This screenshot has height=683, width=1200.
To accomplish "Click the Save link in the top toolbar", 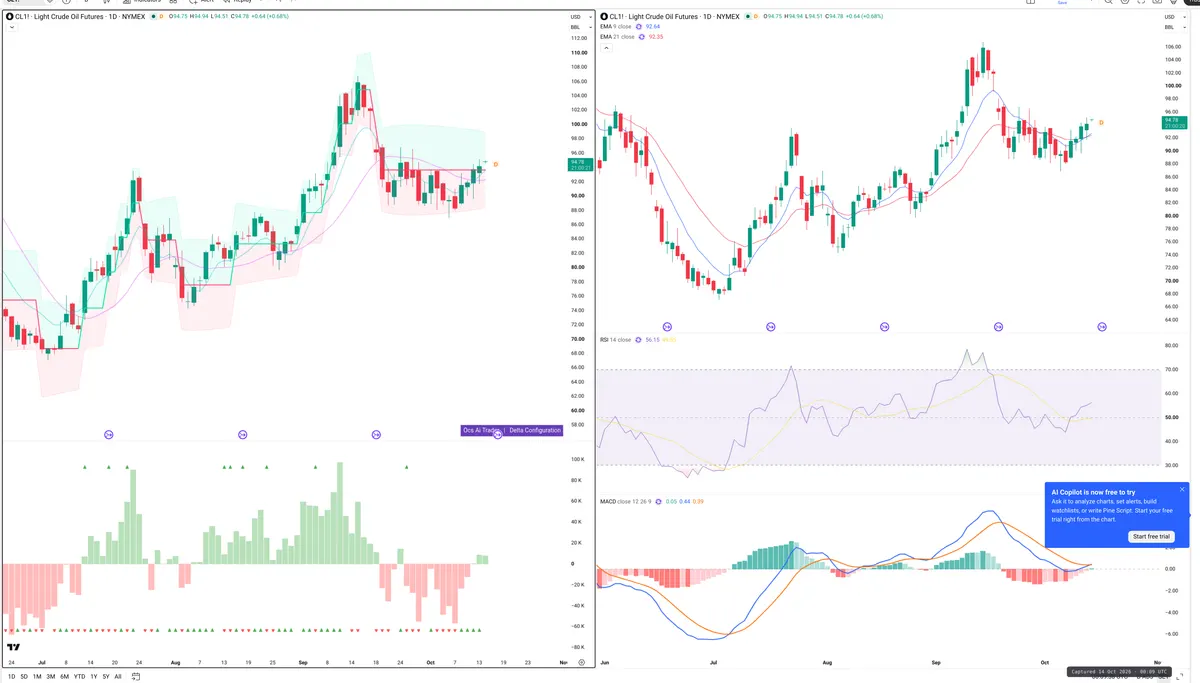I will [x=1063, y=2].
